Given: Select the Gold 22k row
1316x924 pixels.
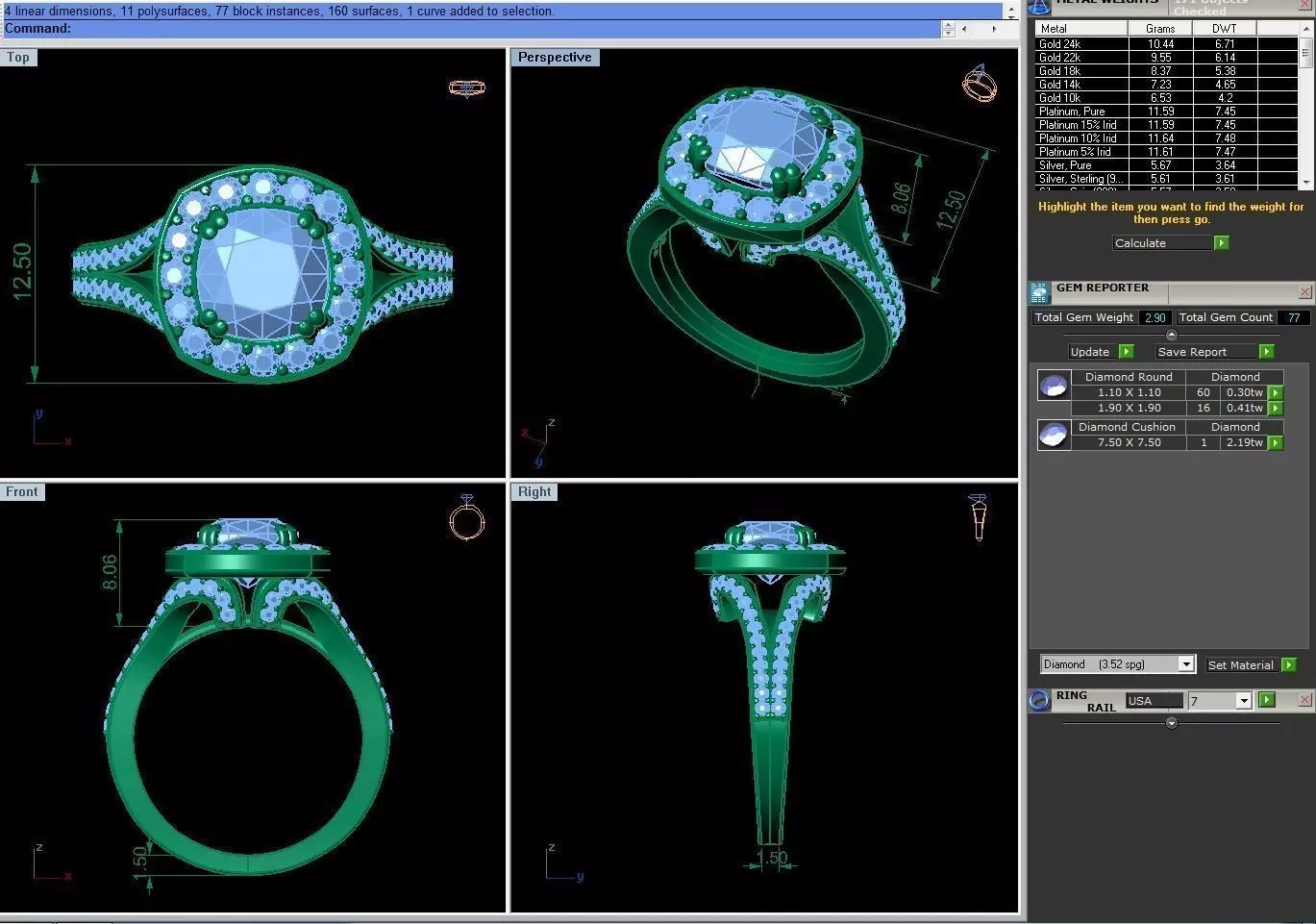Looking at the screenshot, I should coord(1167,58).
